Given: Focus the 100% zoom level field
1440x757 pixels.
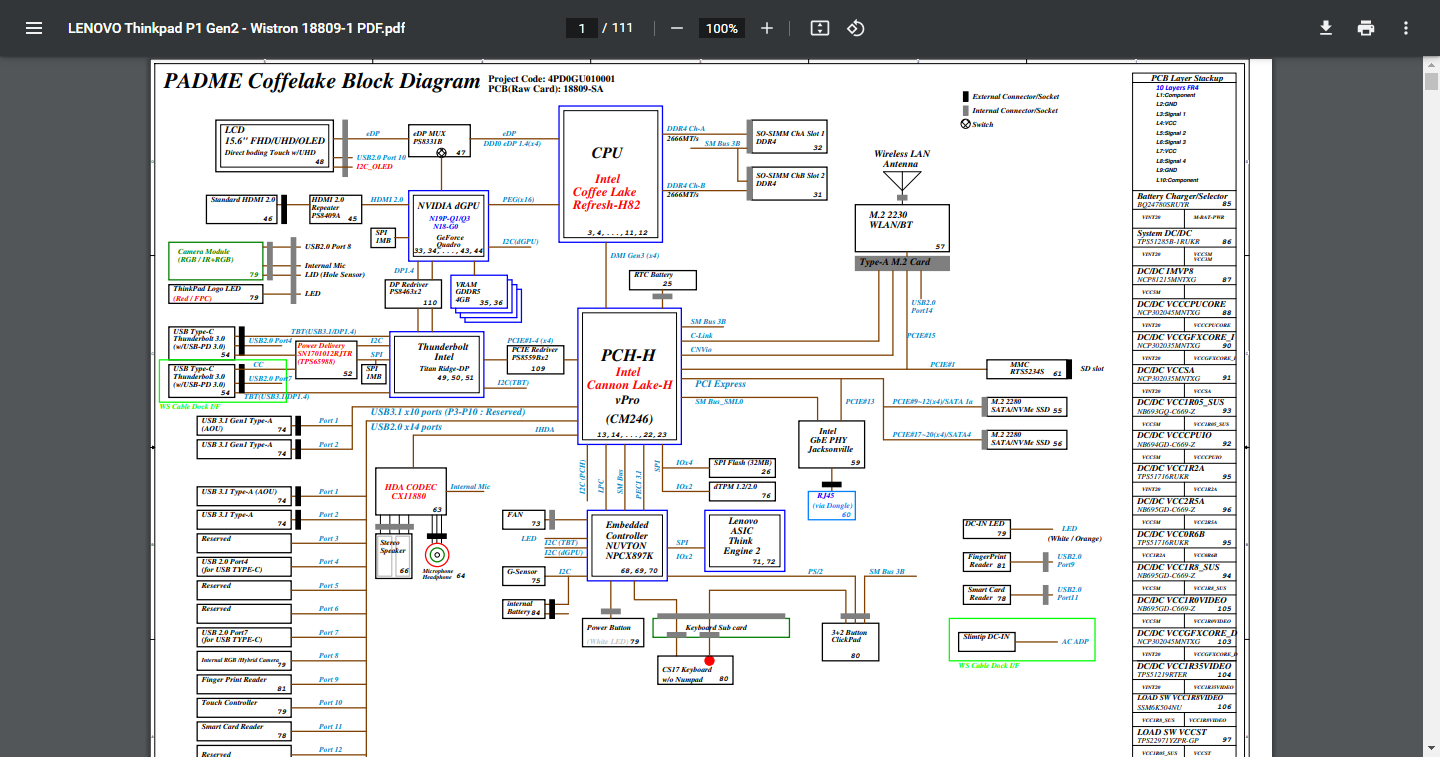Looking at the screenshot, I should (721, 28).
